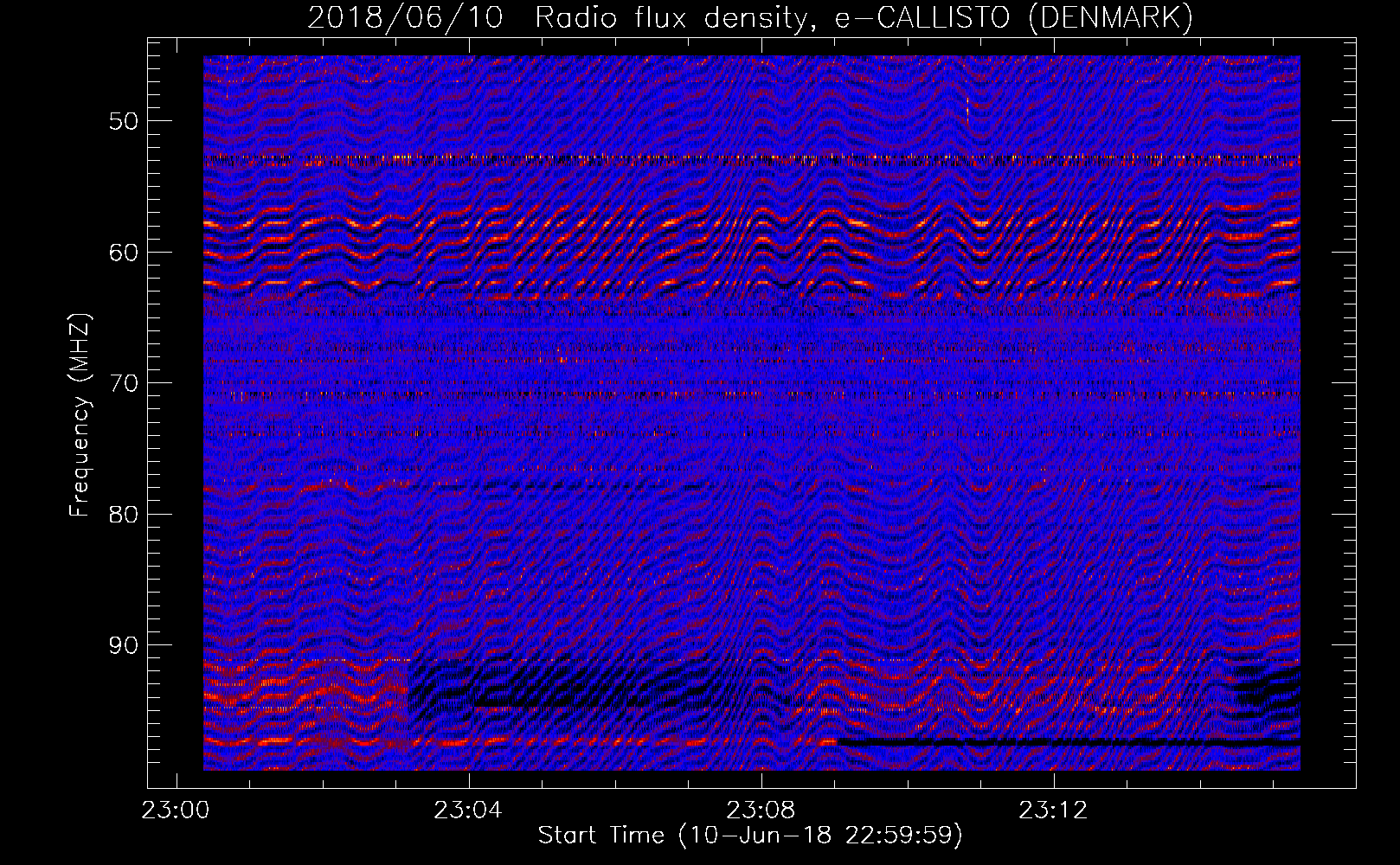The height and width of the screenshot is (865, 1400).
Task: Click the "70" frequency tick label
Action: [124, 383]
